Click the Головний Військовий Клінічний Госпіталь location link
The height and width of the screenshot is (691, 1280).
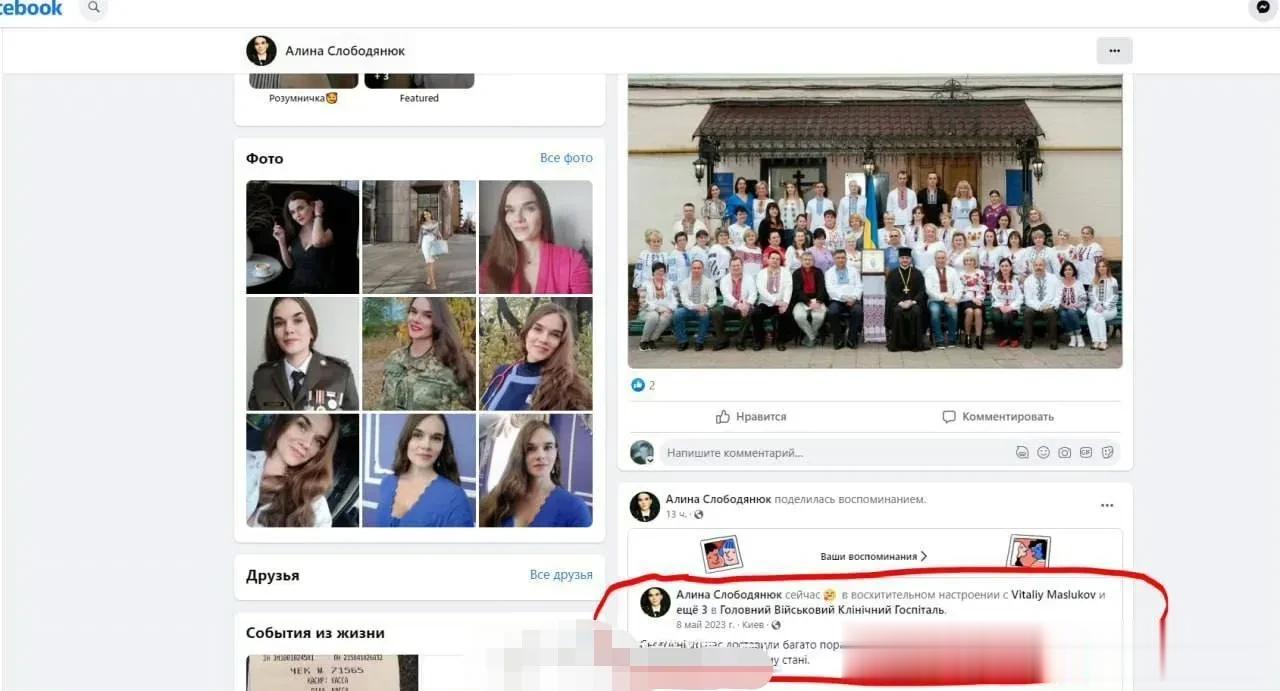832,610
